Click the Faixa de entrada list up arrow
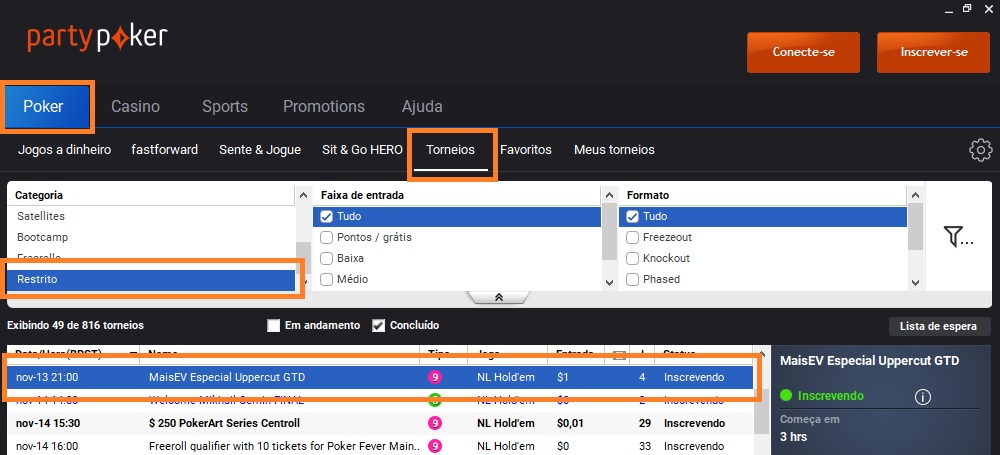Image resolution: width=1000 pixels, height=455 pixels. click(x=609, y=195)
